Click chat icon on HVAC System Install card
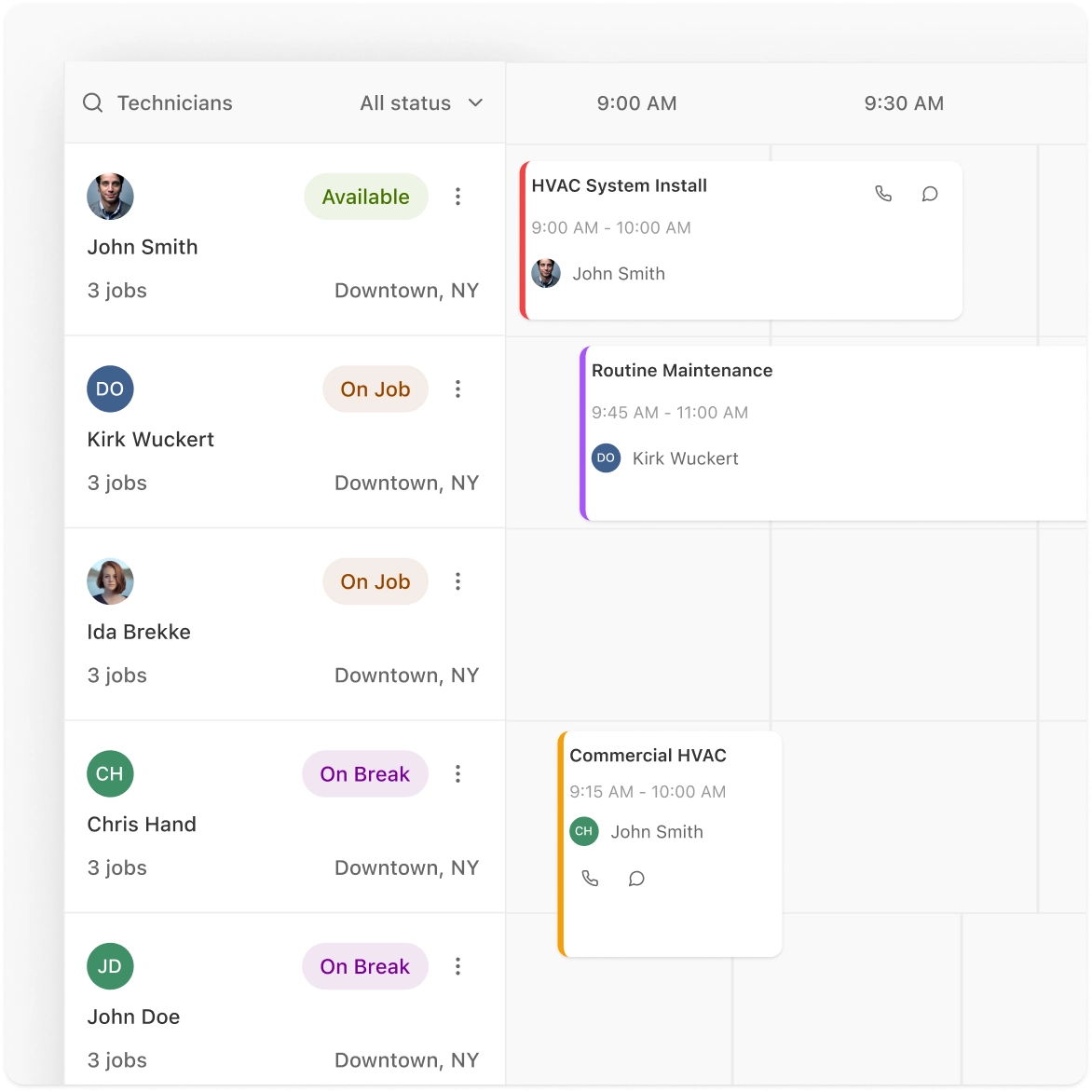The image size is (1092, 1092). pos(930,194)
